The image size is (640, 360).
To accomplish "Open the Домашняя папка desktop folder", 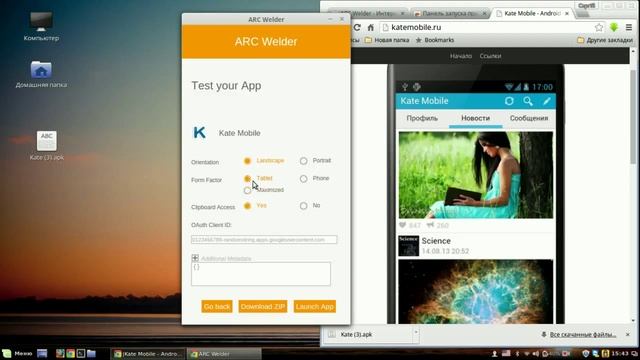I will pyautogui.click(x=41, y=74).
